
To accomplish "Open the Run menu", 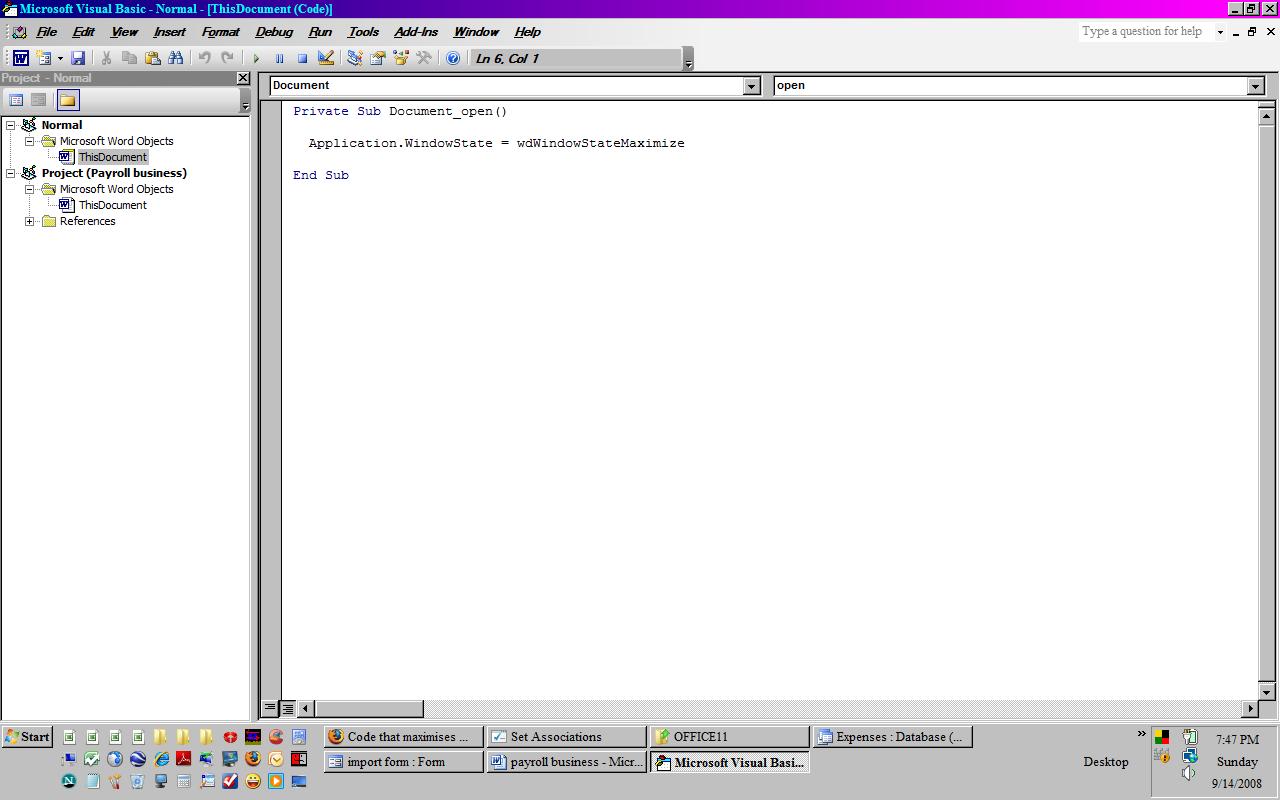I will pyautogui.click(x=320, y=32).
